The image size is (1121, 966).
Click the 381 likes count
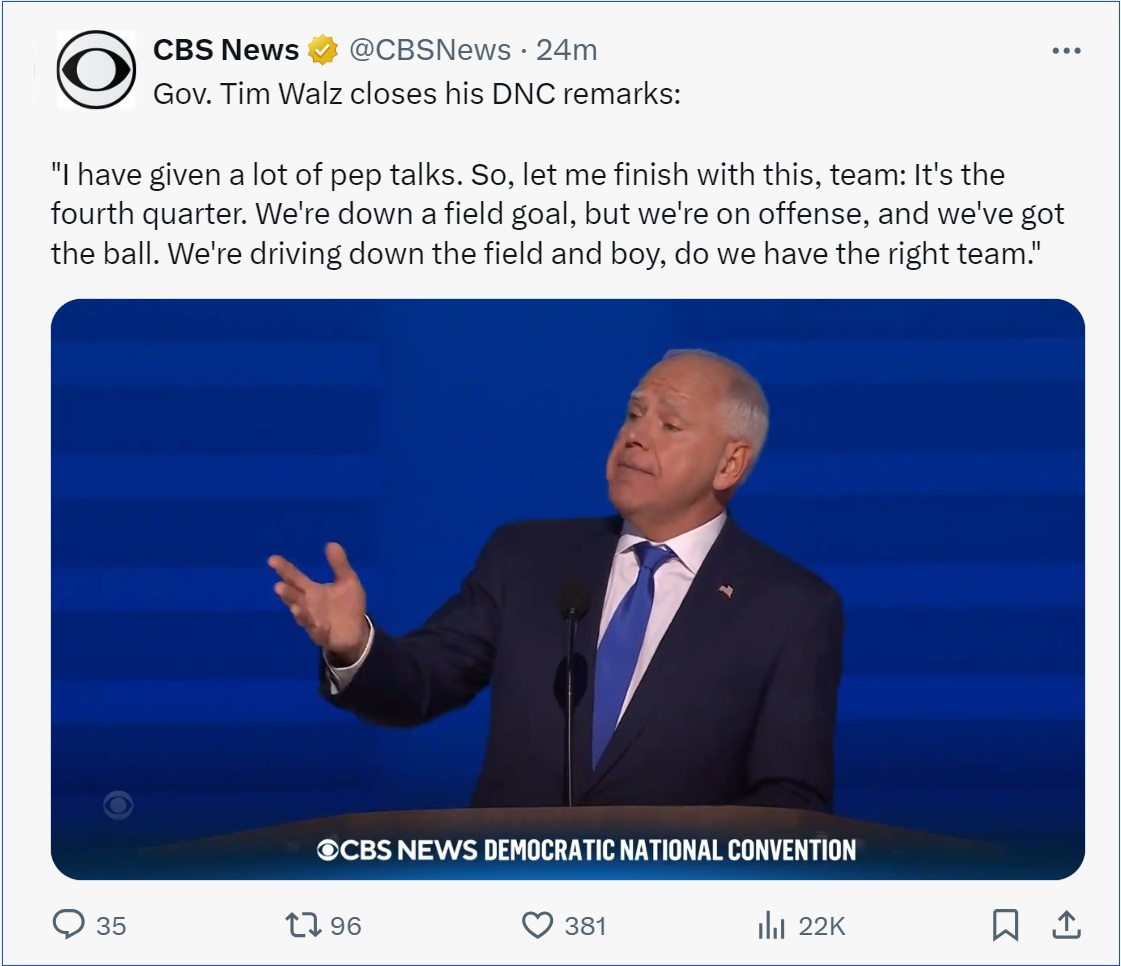585,926
